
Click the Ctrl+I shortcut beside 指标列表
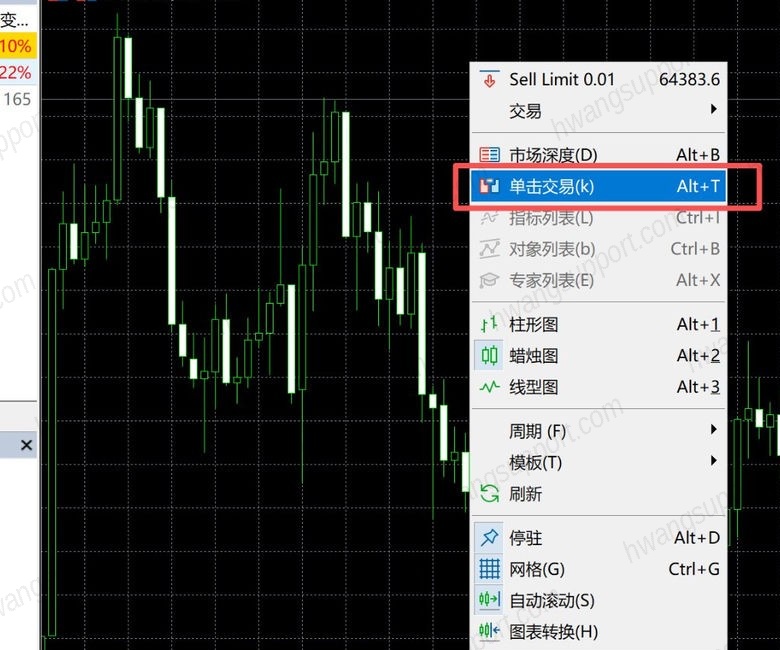pos(698,217)
